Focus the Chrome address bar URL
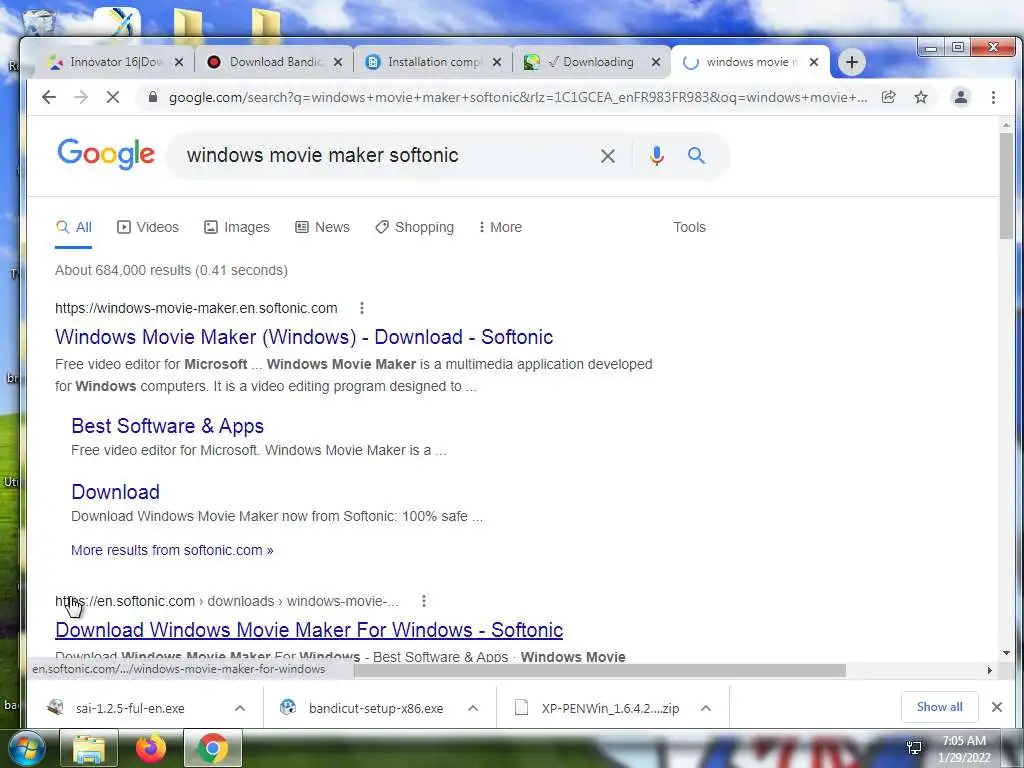This screenshot has width=1024, height=768. pyautogui.click(x=518, y=97)
